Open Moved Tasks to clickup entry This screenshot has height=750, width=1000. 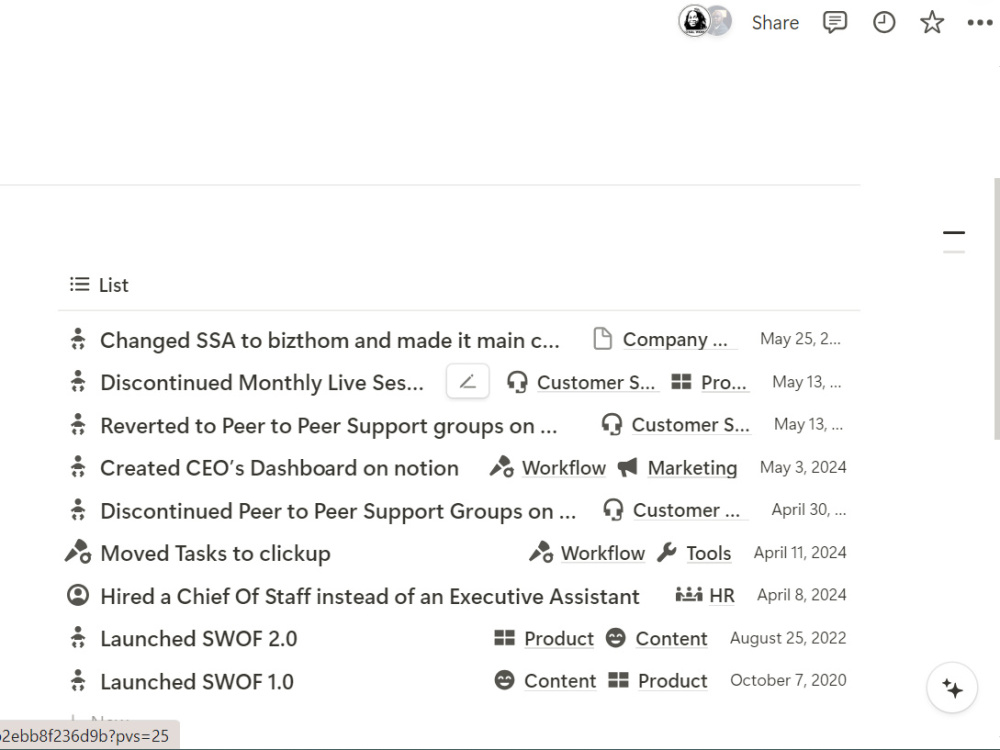tap(216, 554)
